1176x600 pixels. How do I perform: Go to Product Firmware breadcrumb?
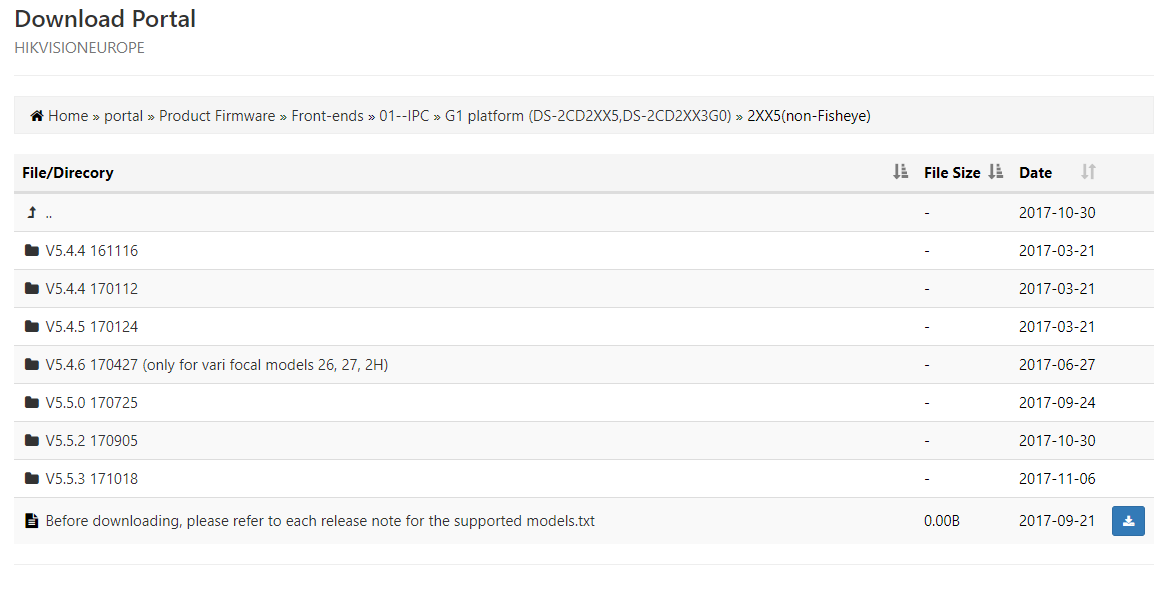coord(217,116)
